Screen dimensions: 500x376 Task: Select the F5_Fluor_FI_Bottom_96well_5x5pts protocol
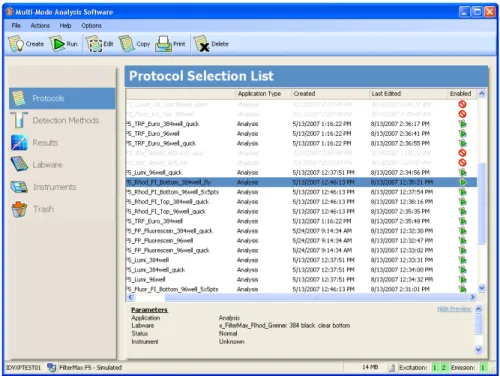click(x=172, y=289)
